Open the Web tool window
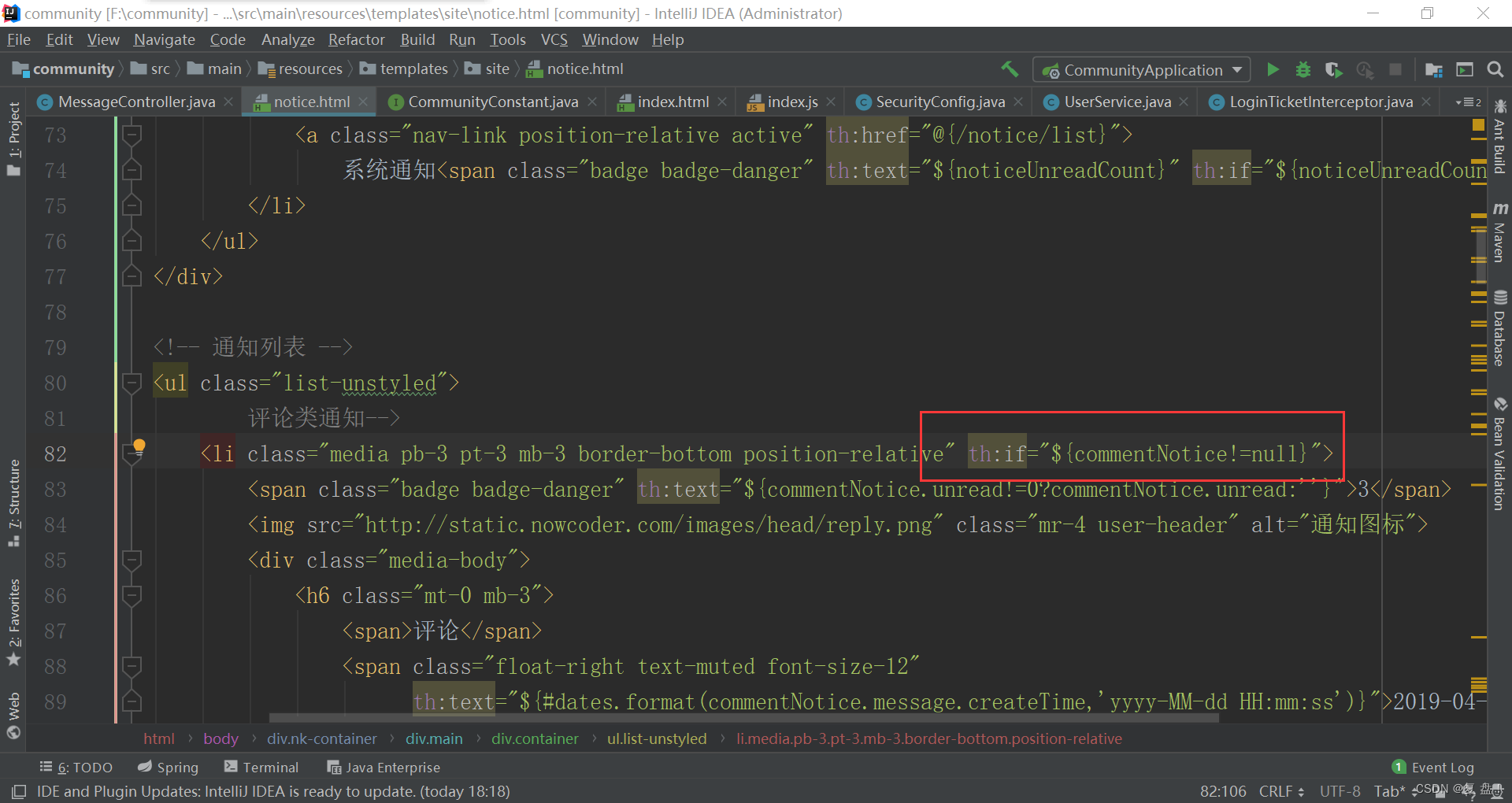The width and height of the screenshot is (1512, 803). pyautogui.click(x=13, y=716)
